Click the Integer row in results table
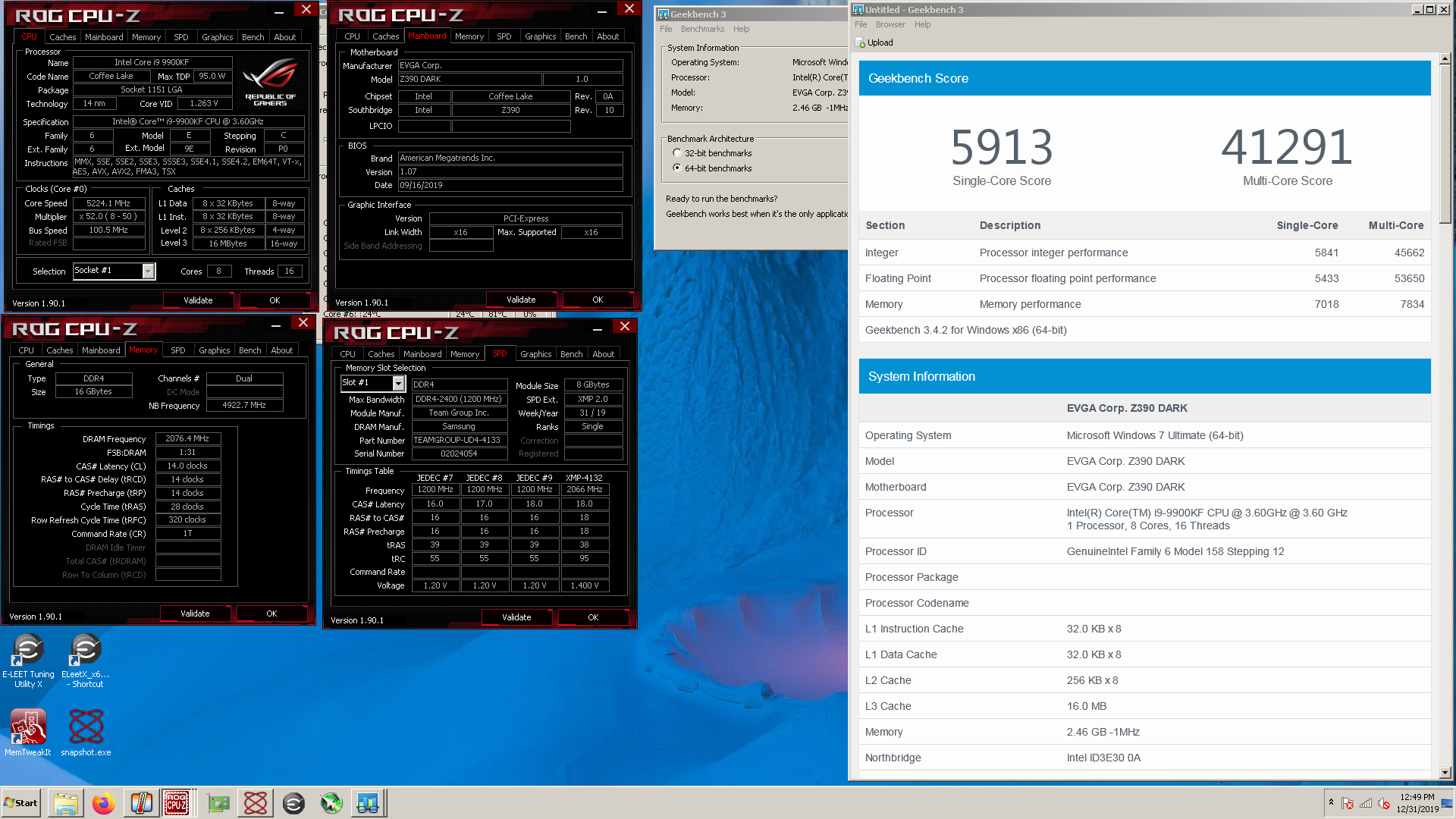The image size is (1456, 819). click(1144, 253)
